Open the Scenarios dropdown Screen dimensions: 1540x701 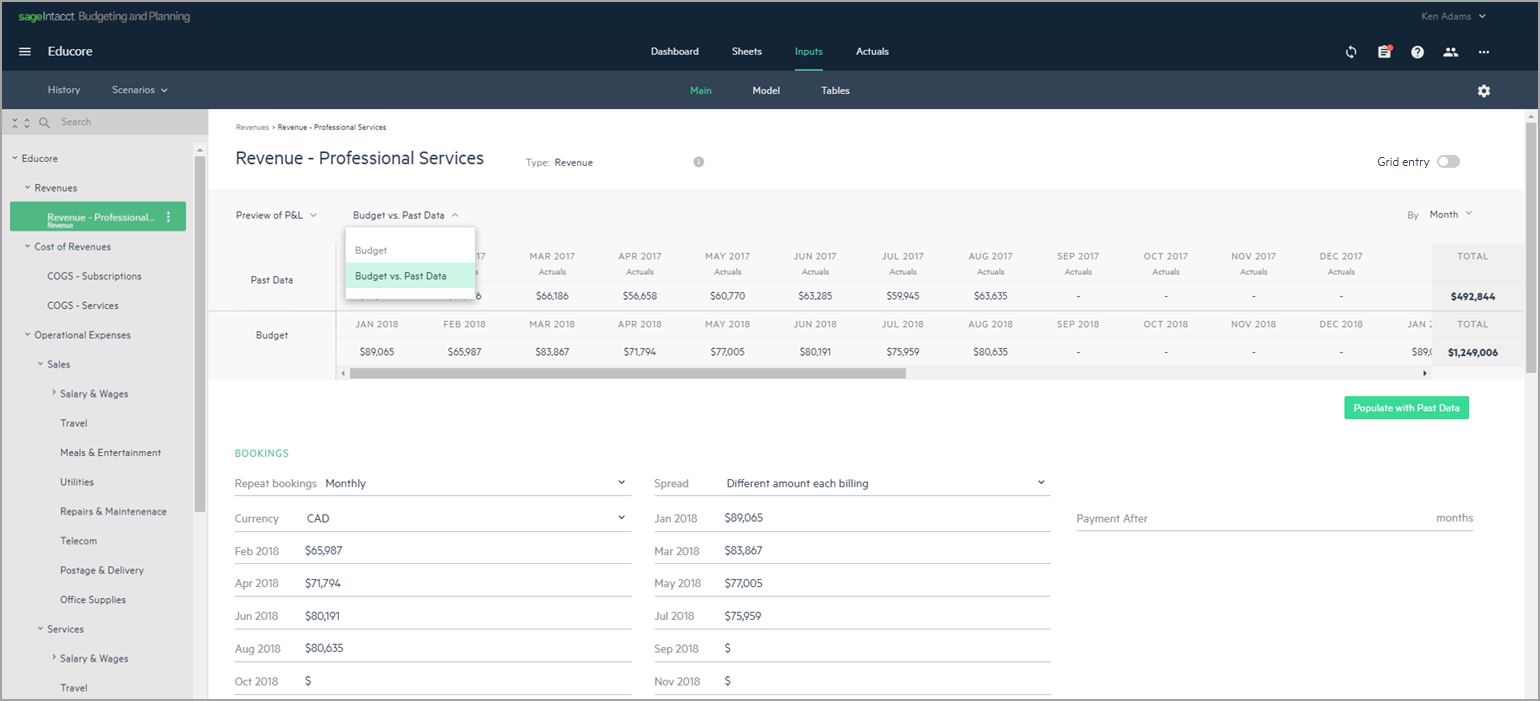pyautogui.click(x=140, y=90)
